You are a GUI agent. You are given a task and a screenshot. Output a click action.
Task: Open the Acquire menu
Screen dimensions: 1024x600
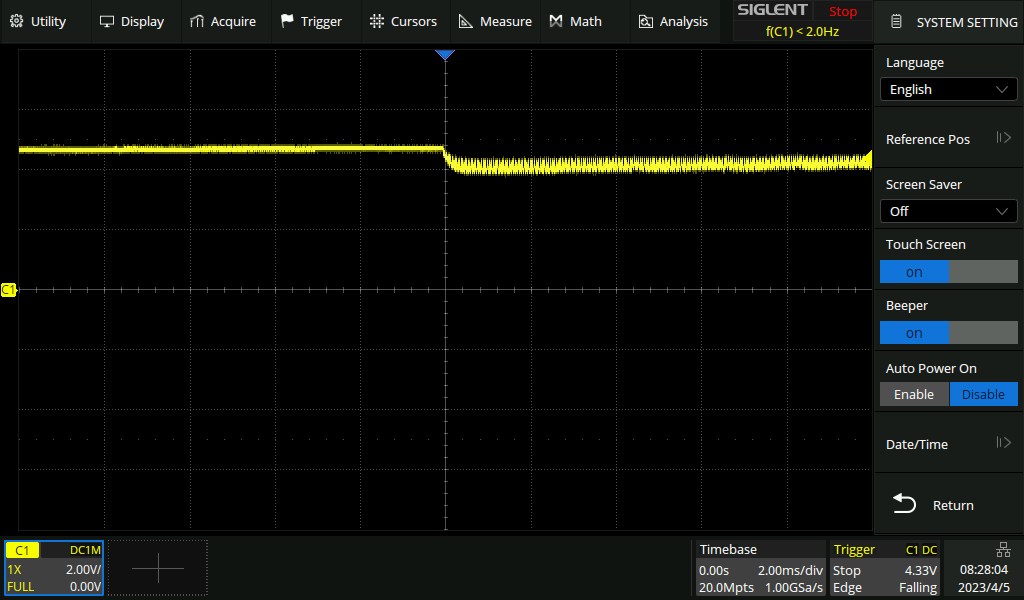click(x=222, y=21)
